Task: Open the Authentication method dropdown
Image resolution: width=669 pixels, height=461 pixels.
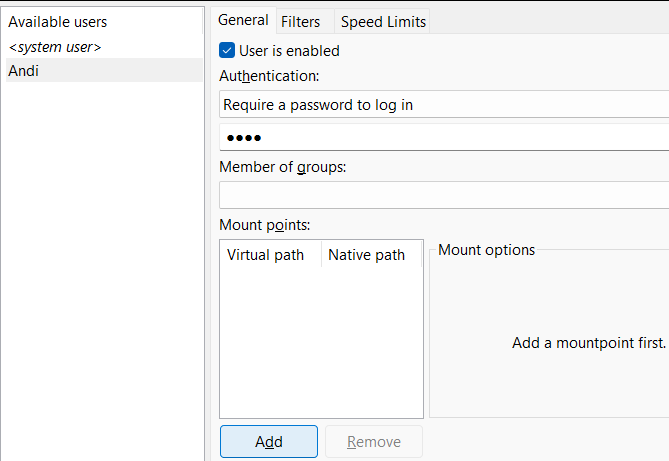Action: point(443,104)
